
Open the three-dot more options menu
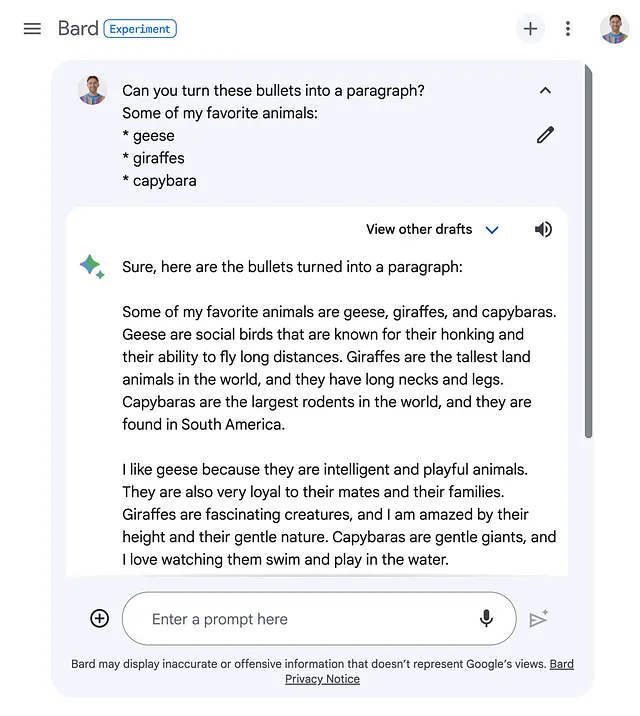567,29
